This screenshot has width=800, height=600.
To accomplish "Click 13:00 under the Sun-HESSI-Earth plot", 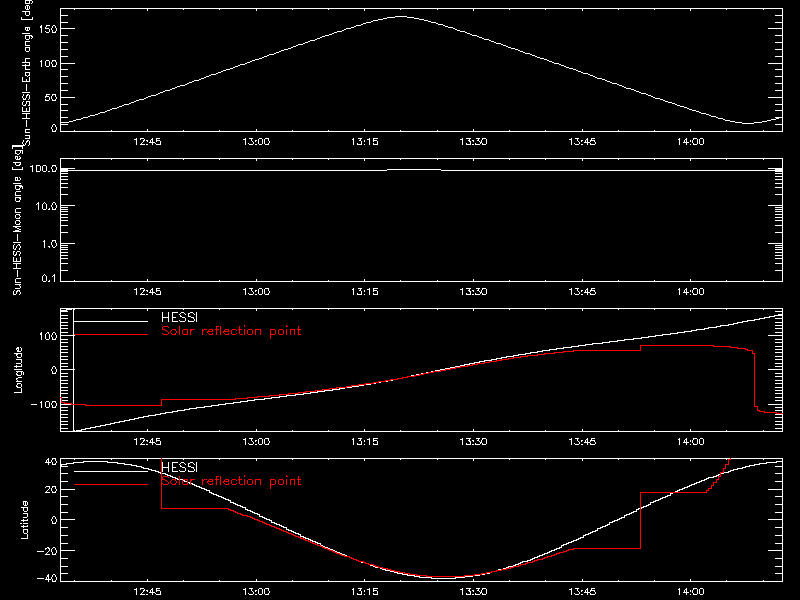I will point(256,141).
